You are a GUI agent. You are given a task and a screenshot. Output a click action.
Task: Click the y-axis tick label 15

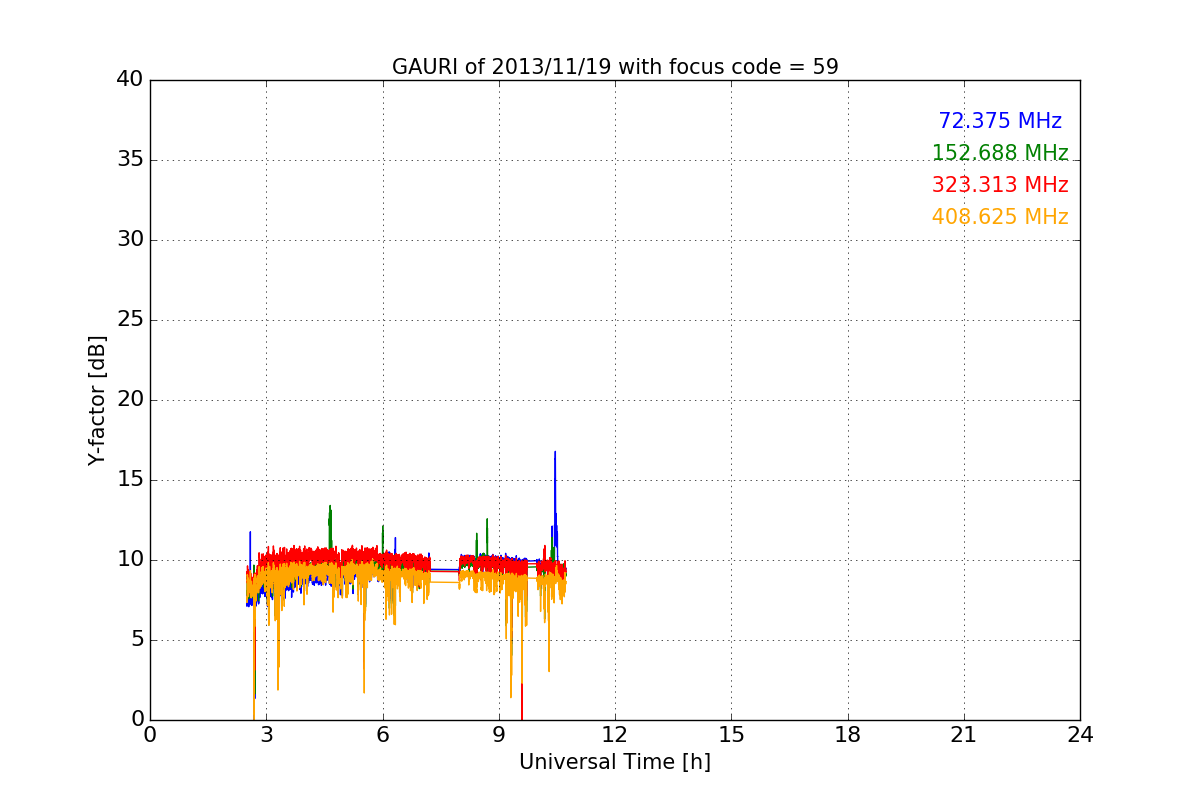[130, 480]
